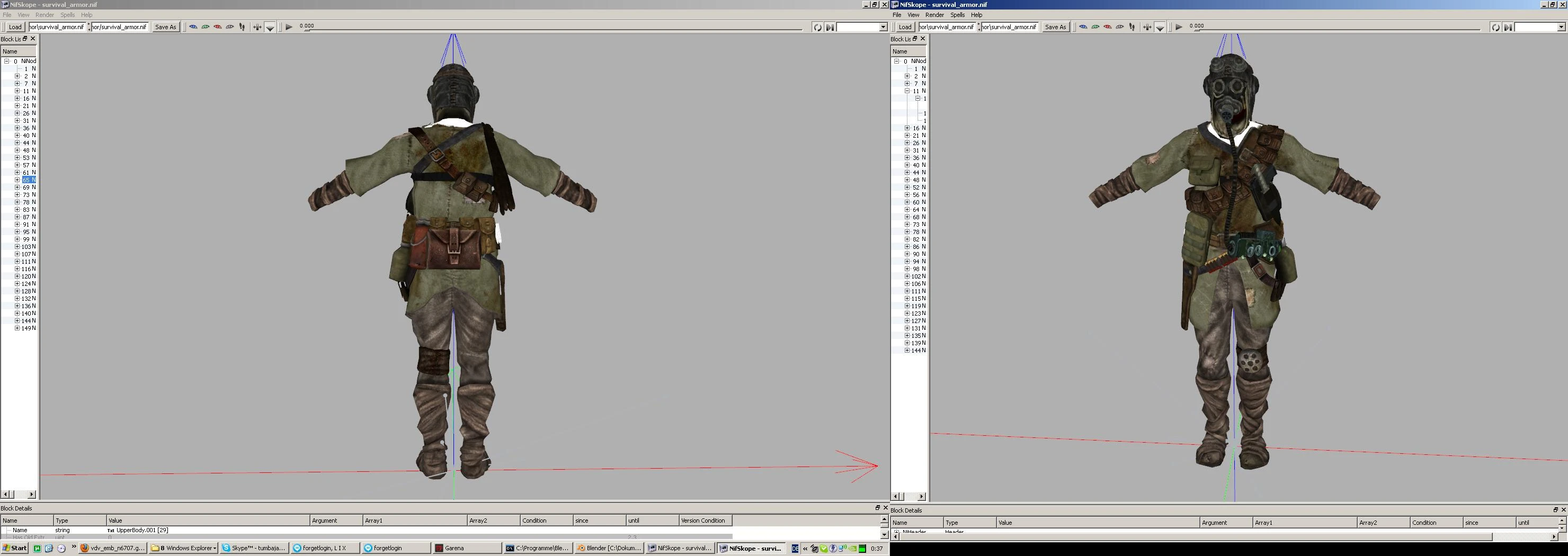Toggle red eye view icon in right NifSkope window
Screen dimensions: 1568x556
click(x=1107, y=27)
